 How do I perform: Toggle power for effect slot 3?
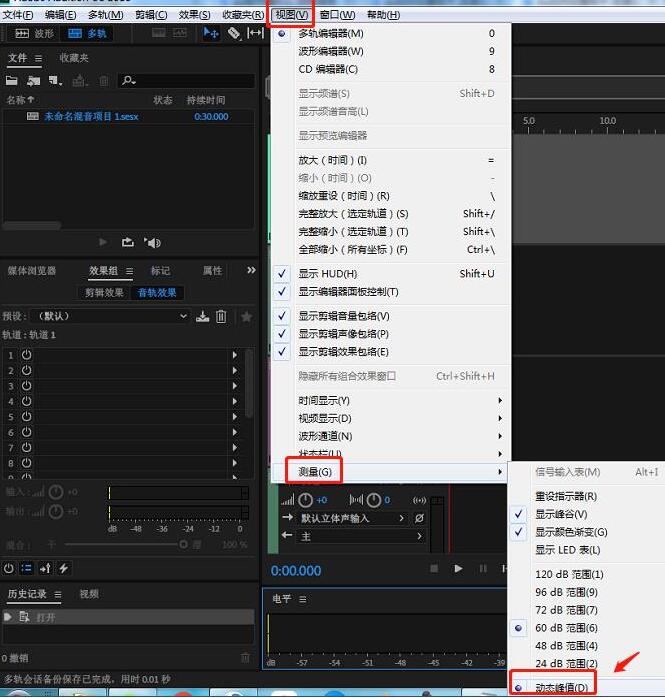(27, 386)
